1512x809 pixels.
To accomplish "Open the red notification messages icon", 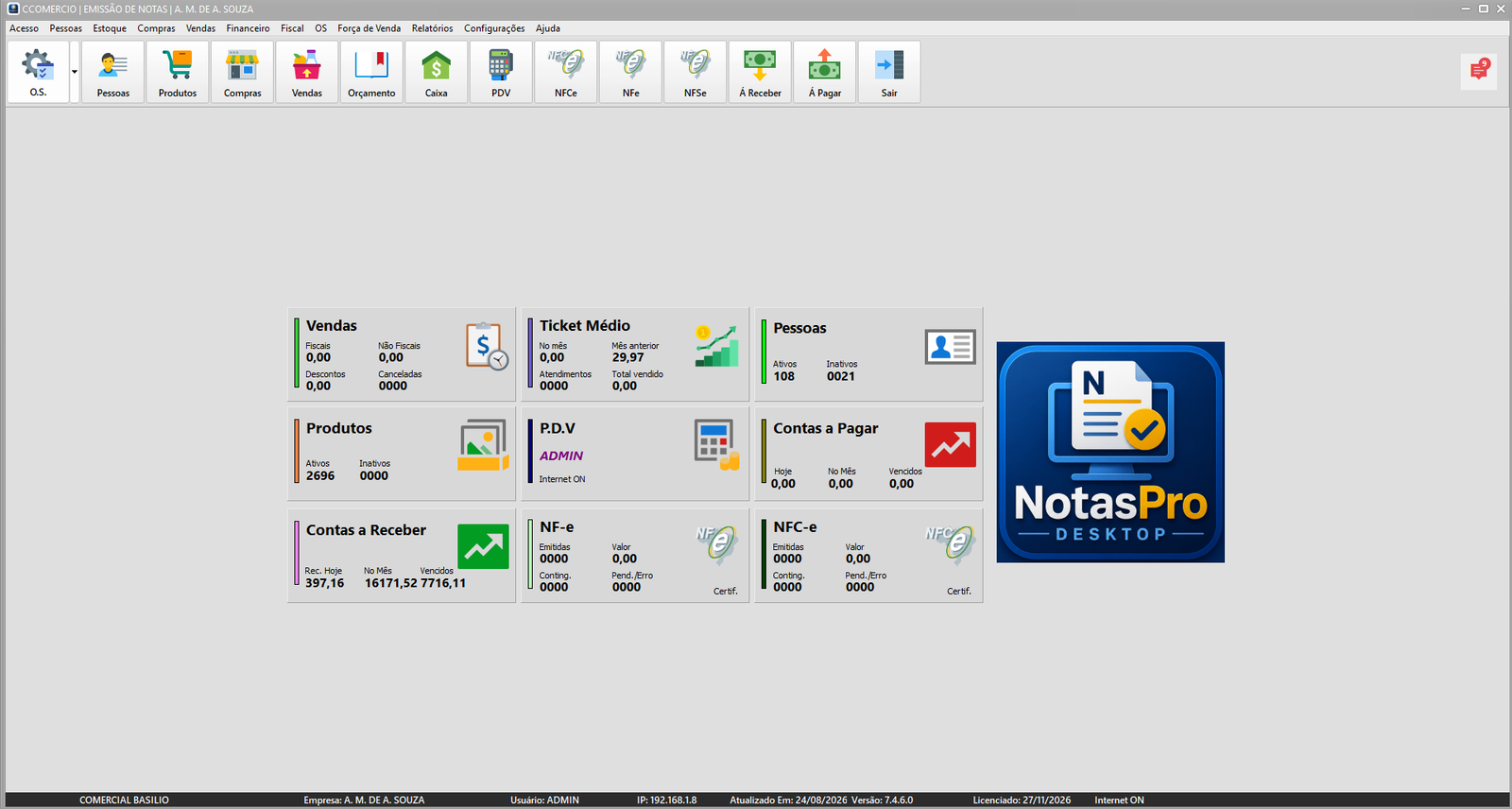I will (1479, 70).
